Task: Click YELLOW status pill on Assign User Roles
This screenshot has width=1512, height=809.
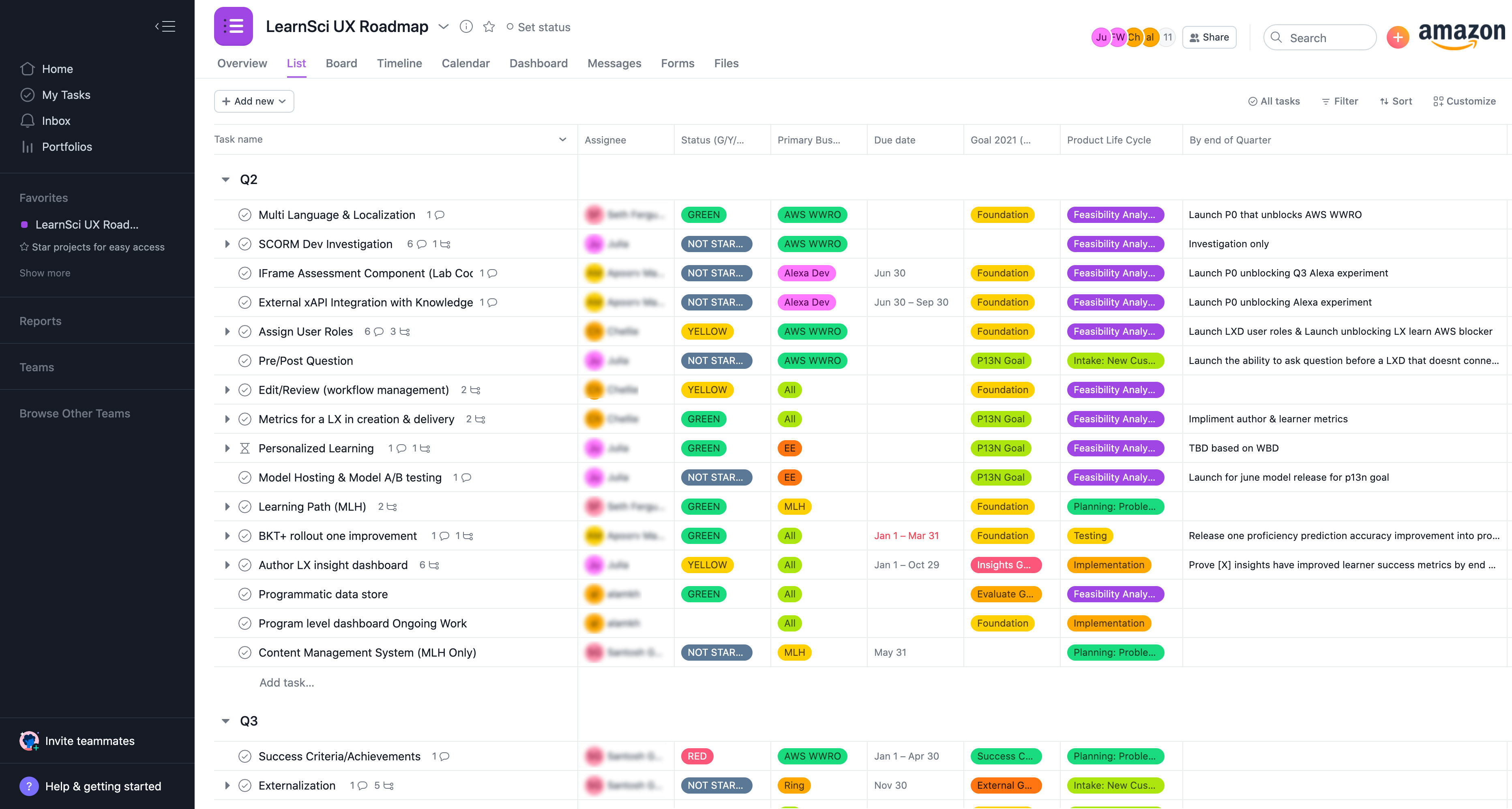Action: click(707, 332)
